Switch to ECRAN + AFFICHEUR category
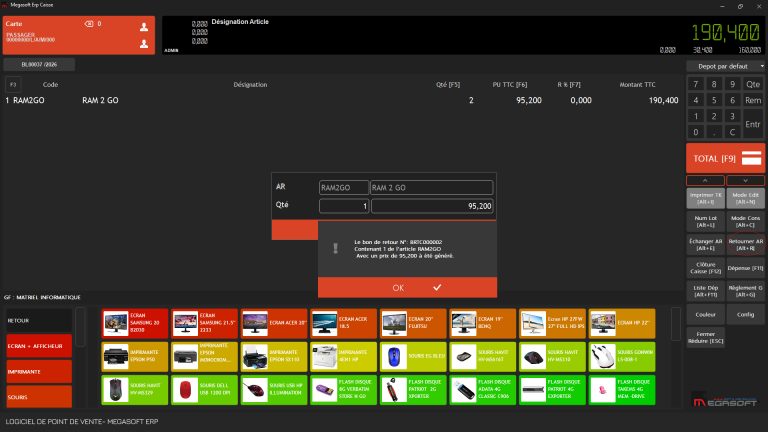 pyautogui.click(x=39, y=346)
